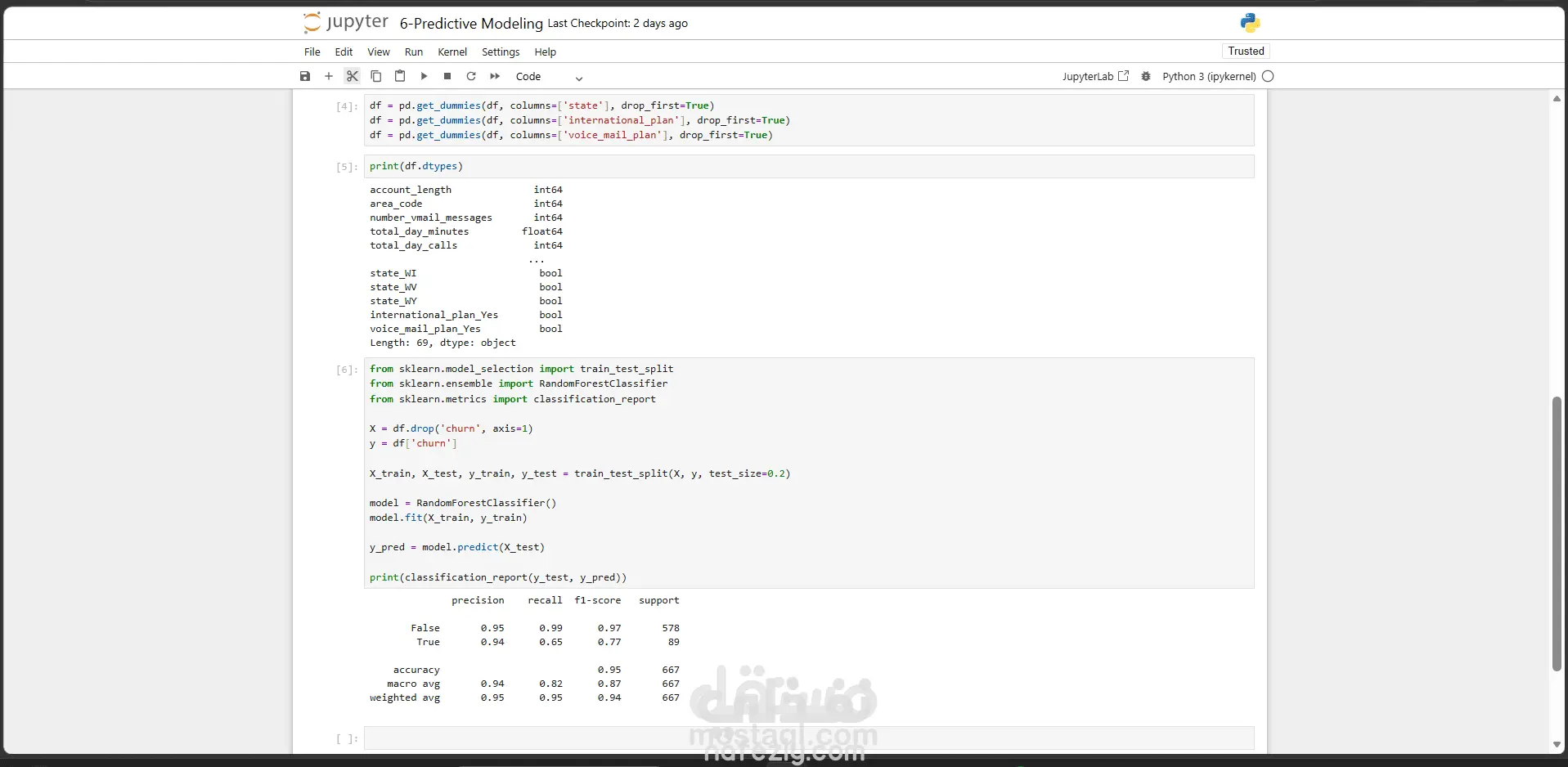Open the Settings menu

point(501,52)
